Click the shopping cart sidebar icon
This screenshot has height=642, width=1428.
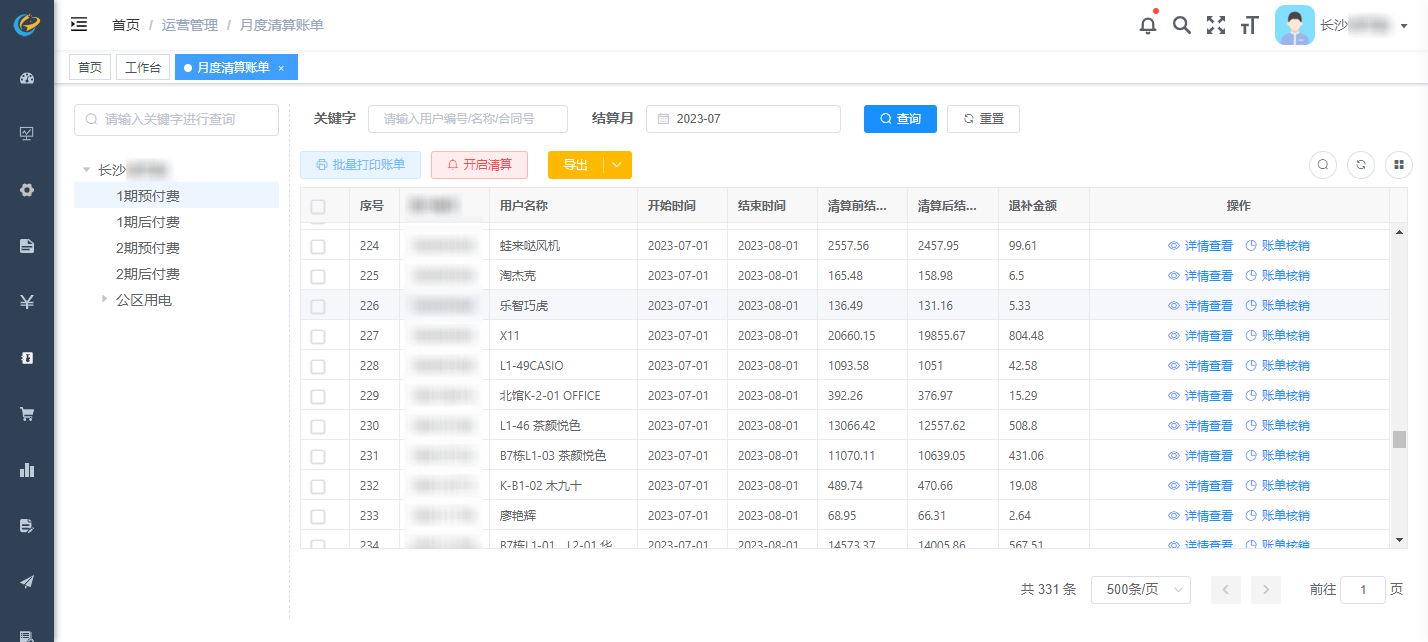click(x=27, y=413)
